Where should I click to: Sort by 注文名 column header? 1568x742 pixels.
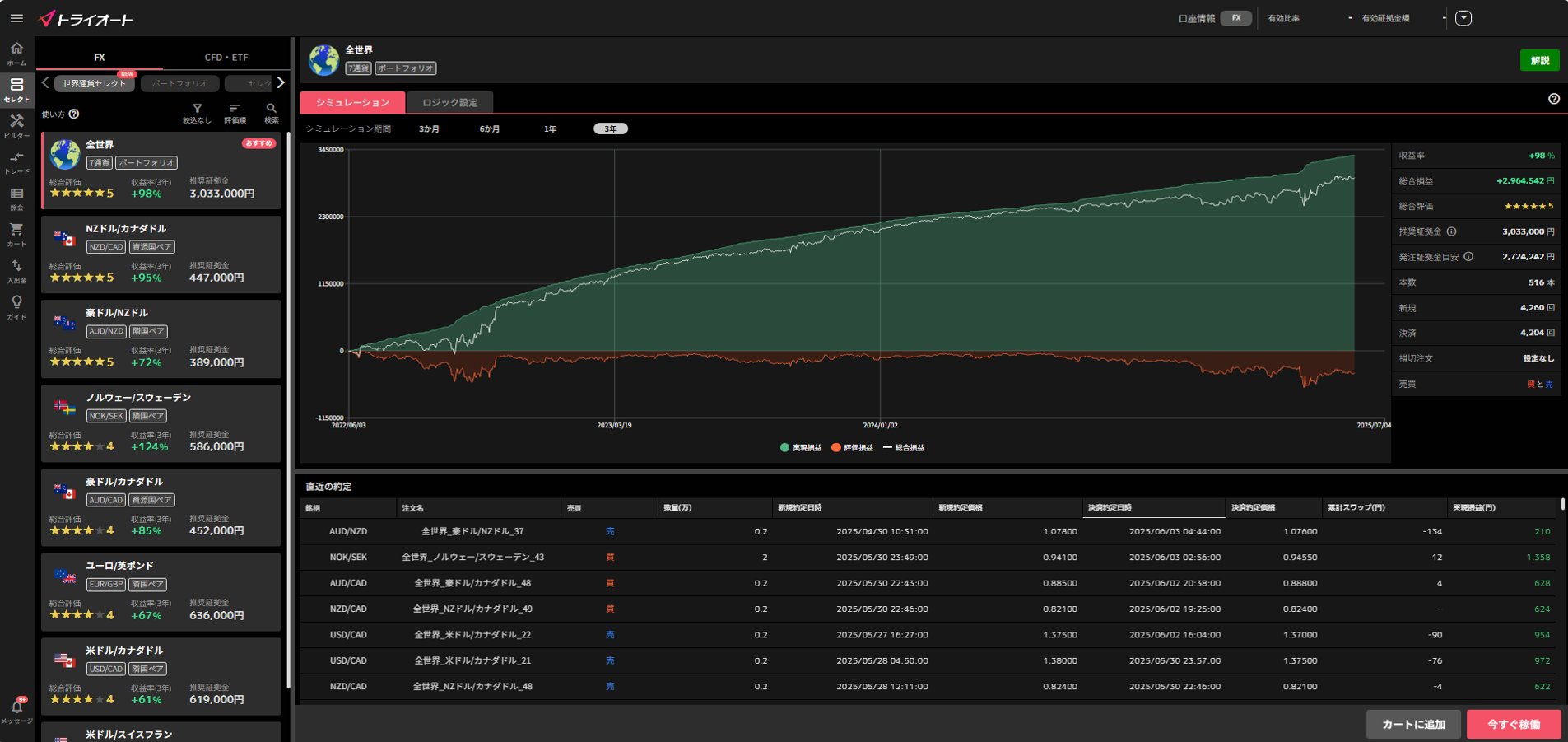478,508
